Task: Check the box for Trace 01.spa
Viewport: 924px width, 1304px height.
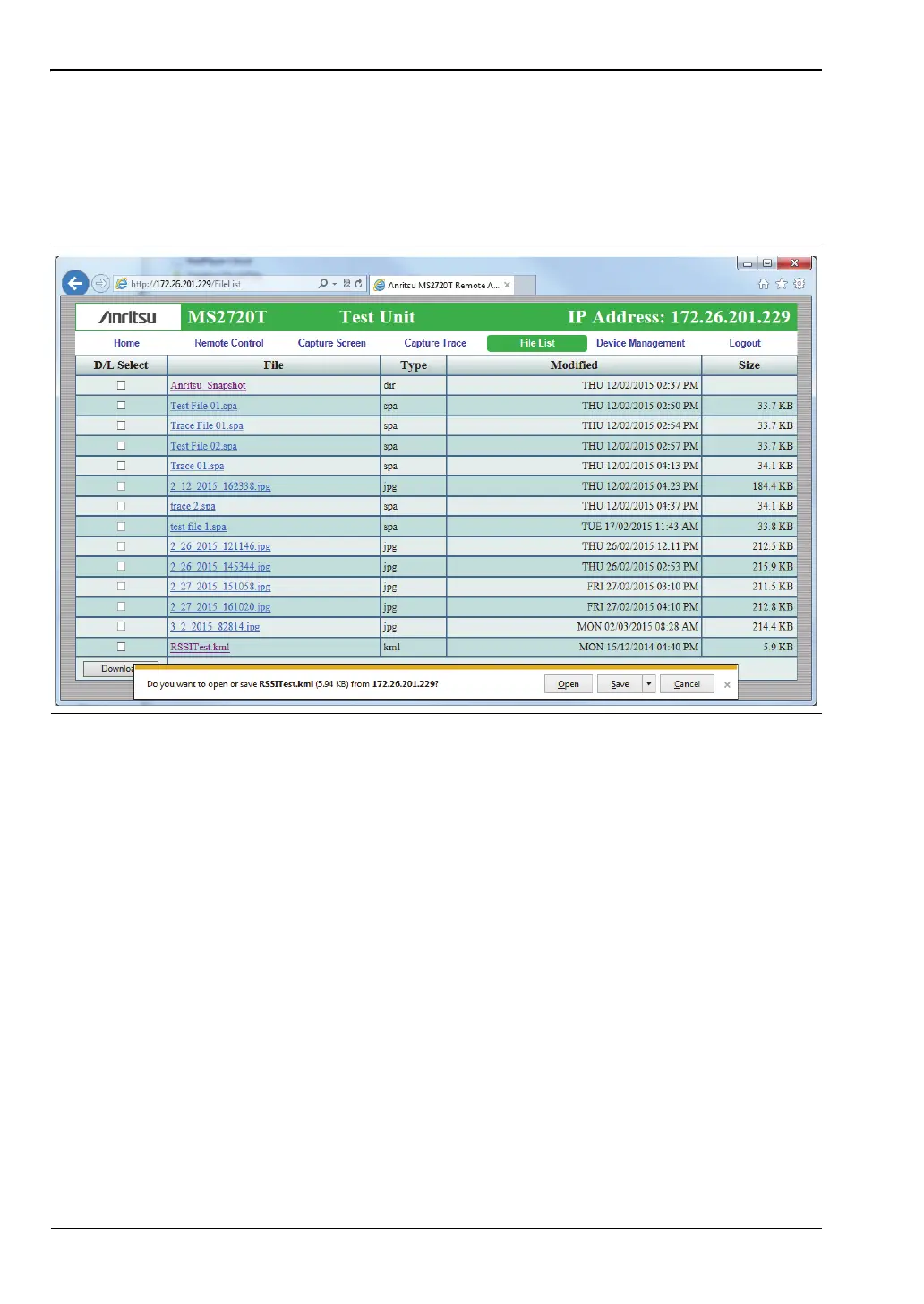Action: (x=121, y=466)
